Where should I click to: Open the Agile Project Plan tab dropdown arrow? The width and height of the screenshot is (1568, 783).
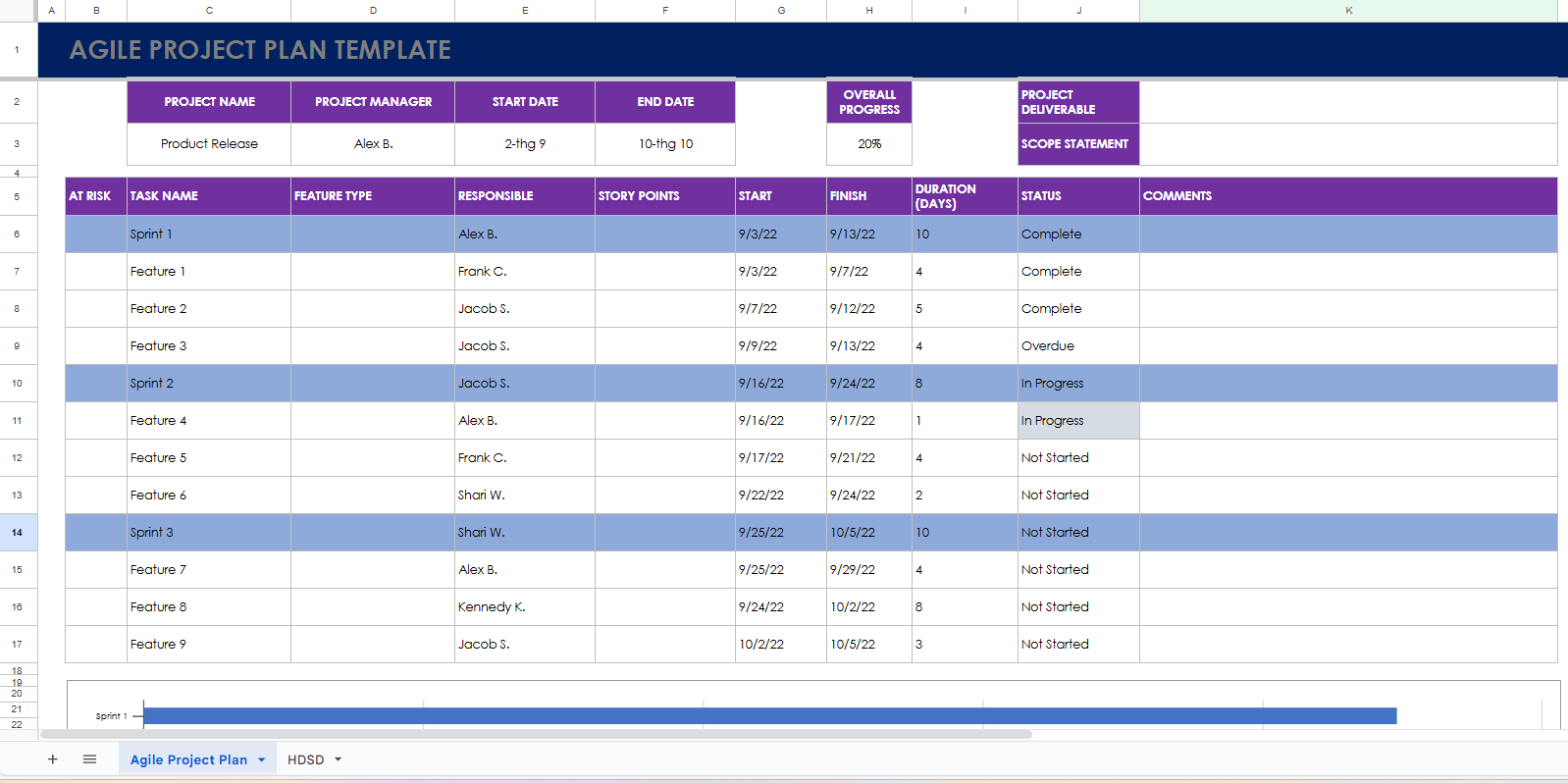pos(262,759)
